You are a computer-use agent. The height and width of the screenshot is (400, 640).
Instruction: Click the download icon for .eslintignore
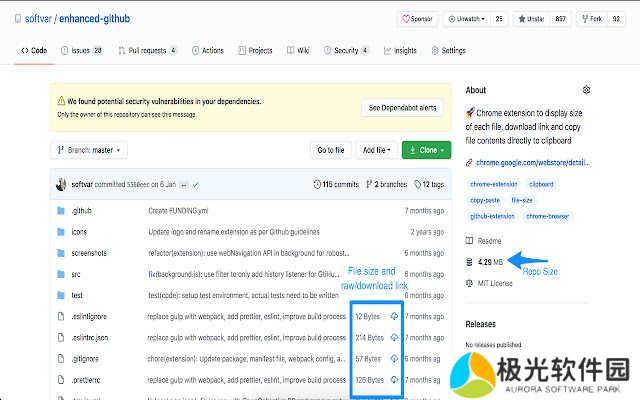(x=394, y=316)
